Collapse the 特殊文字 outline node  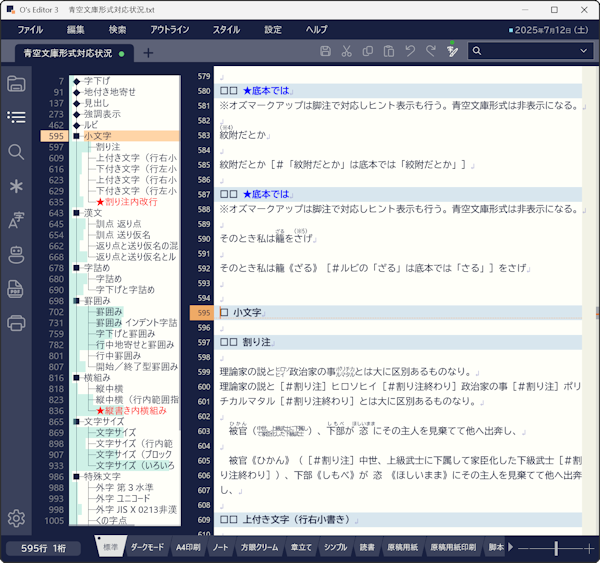77,477
